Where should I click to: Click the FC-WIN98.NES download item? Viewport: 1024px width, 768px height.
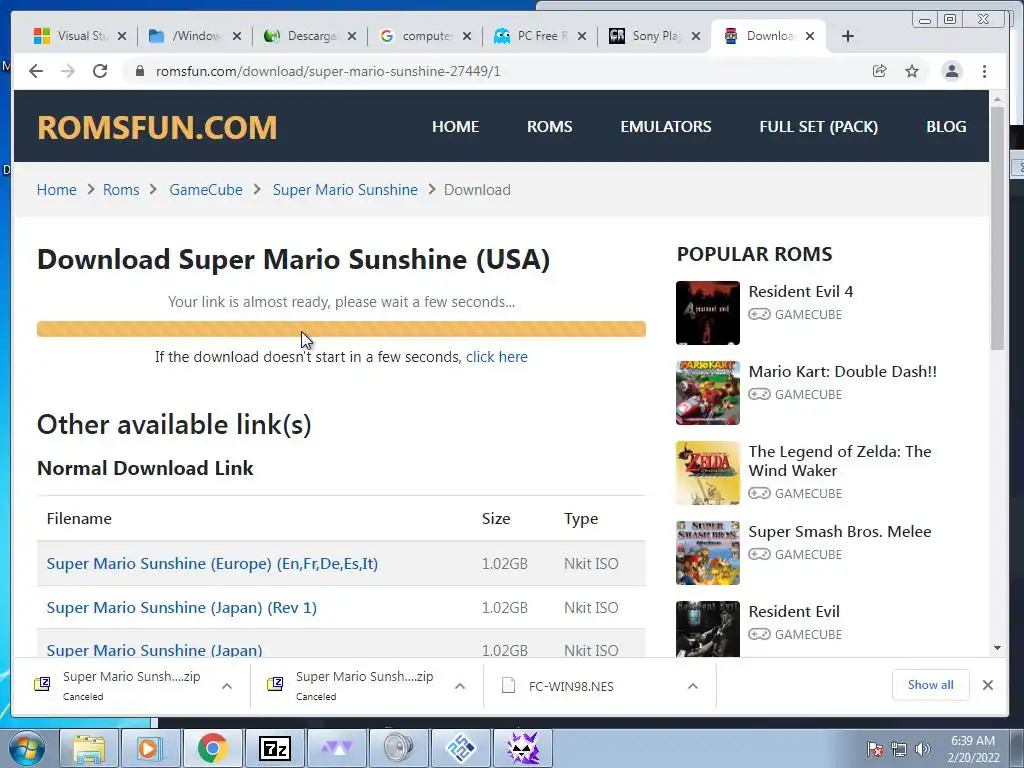(x=571, y=686)
